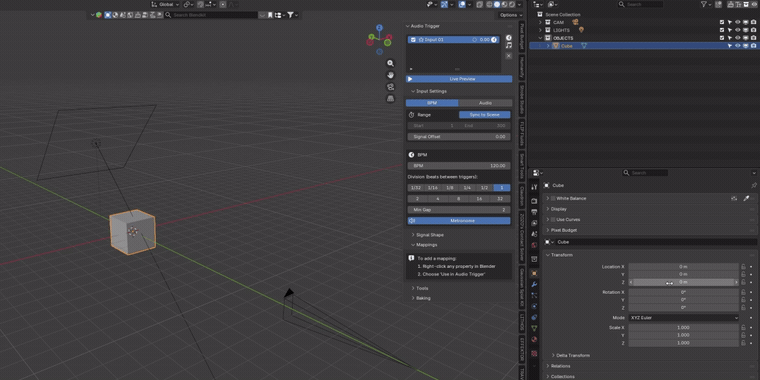This screenshot has width=760, height=380.
Task: Click the Sync to Scene button
Action: tap(485, 115)
